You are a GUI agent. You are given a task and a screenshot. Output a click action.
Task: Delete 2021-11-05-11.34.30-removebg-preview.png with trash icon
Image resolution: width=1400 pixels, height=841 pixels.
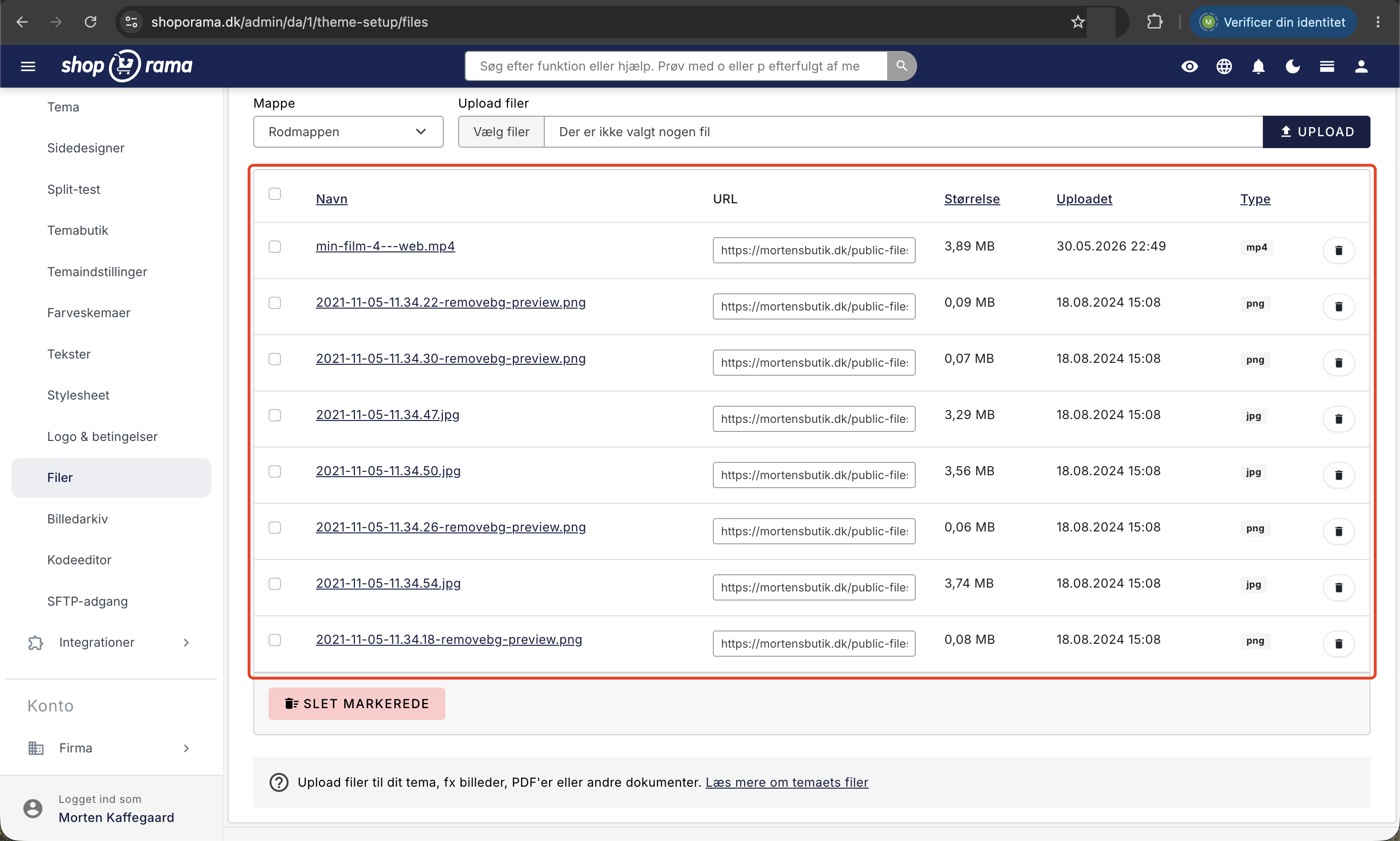[1338, 362]
